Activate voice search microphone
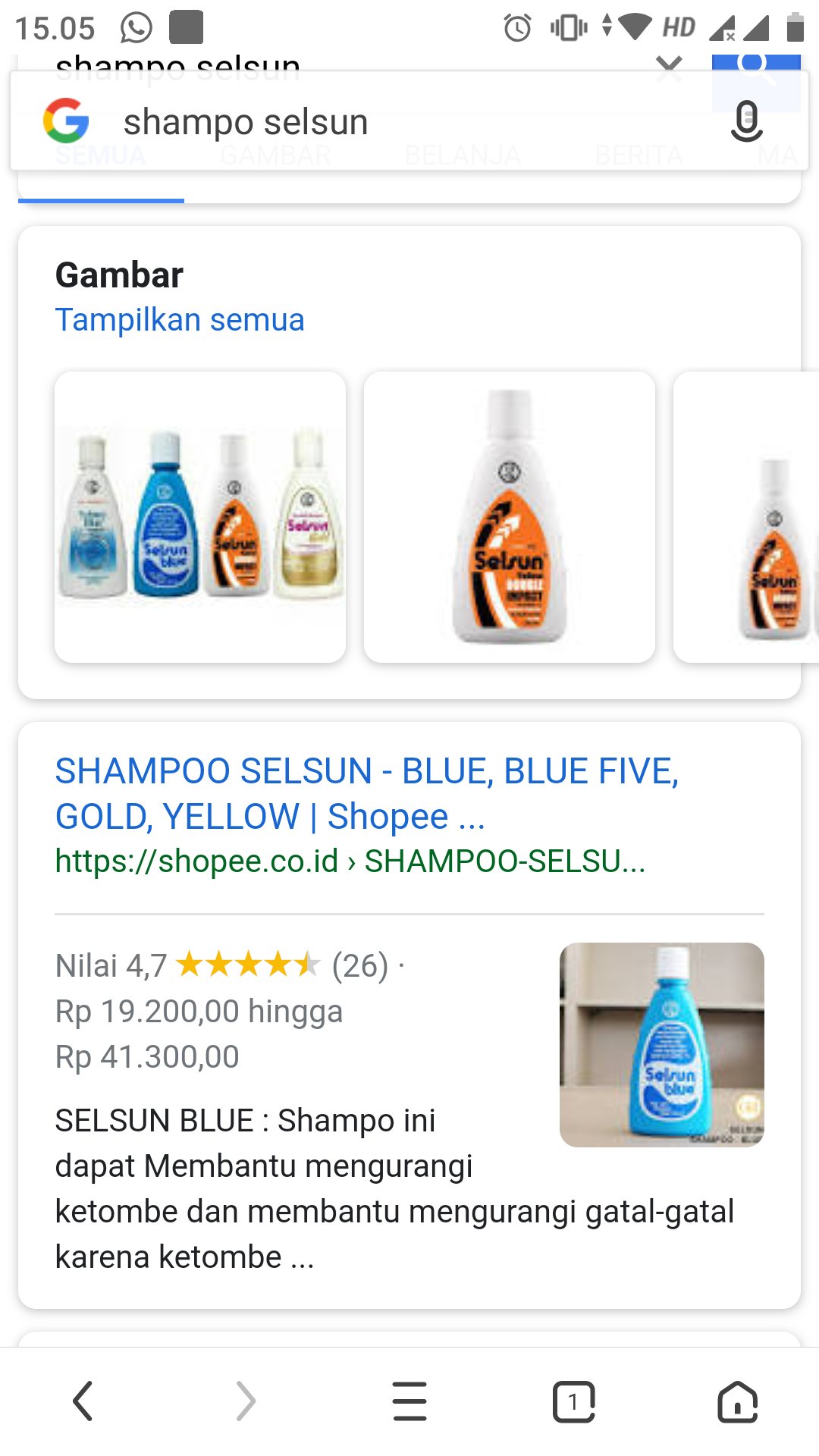The height and width of the screenshot is (1456, 819). pyautogui.click(x=746, y=121)
